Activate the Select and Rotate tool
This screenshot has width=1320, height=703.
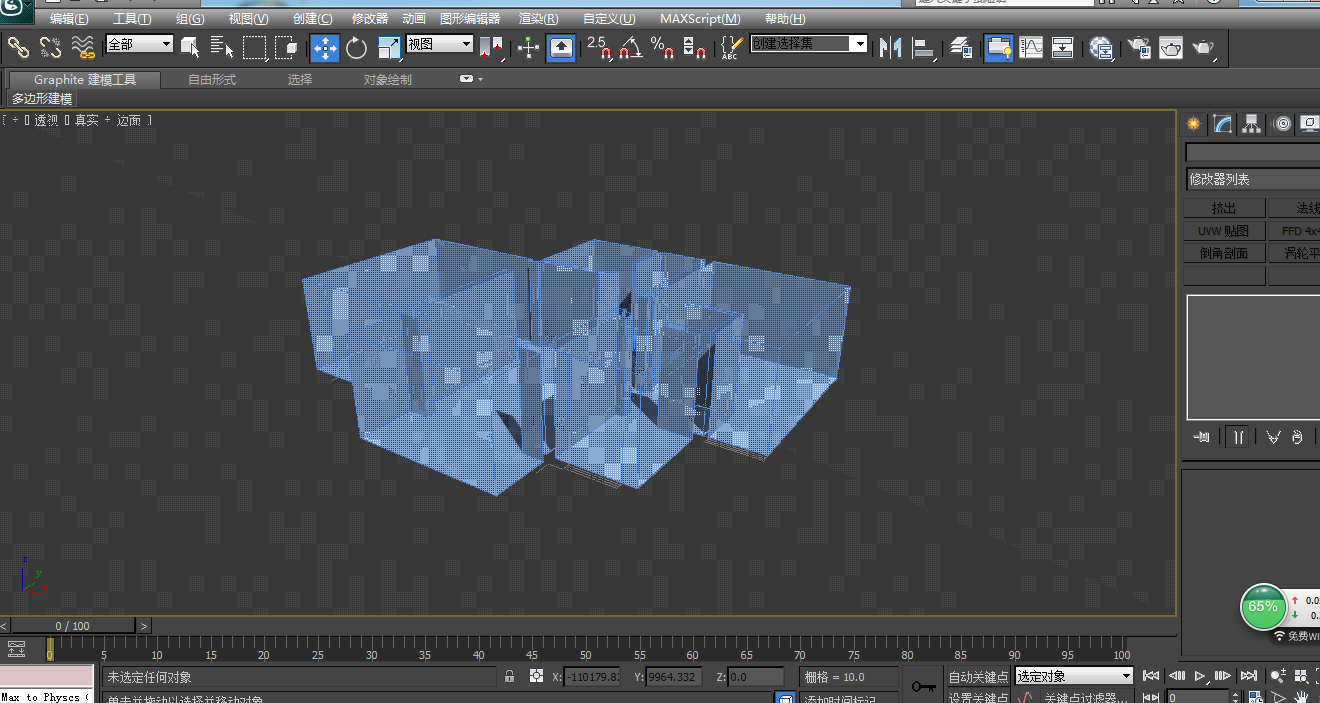point(357,46)
